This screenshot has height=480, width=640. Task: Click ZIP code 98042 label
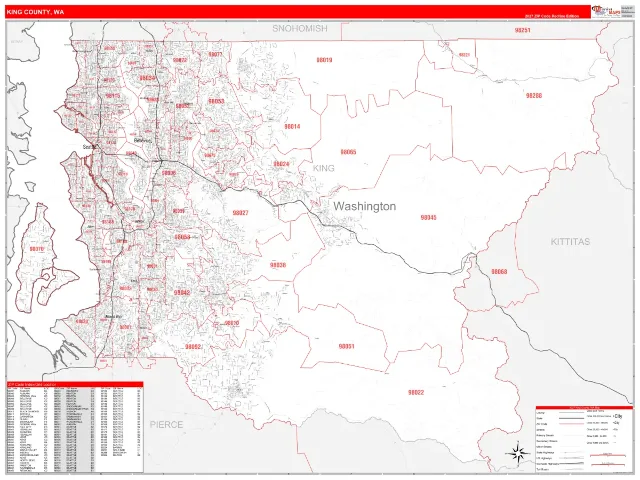coord(182,293)
